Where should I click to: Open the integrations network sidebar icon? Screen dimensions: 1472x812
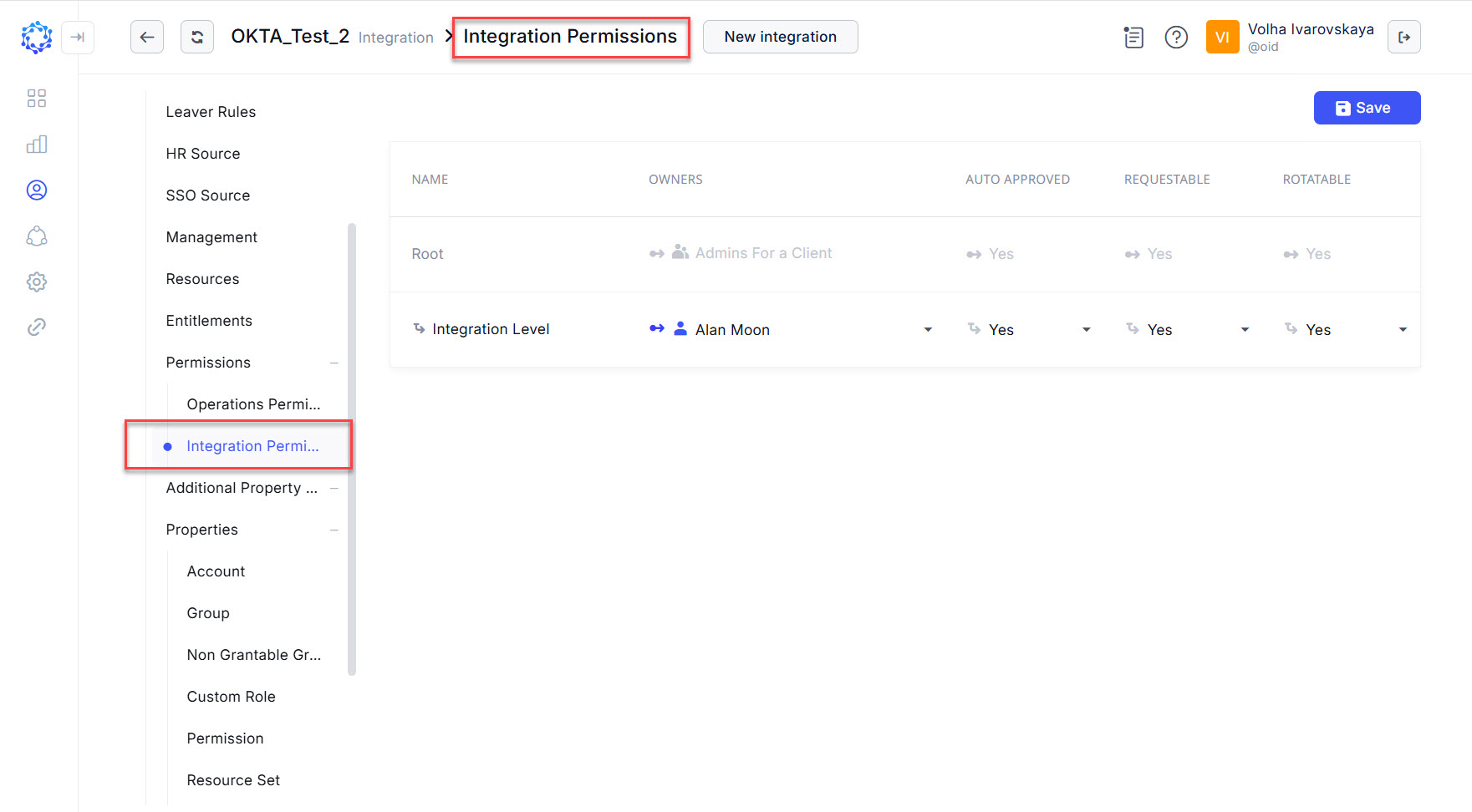click(x=36, y=236)
